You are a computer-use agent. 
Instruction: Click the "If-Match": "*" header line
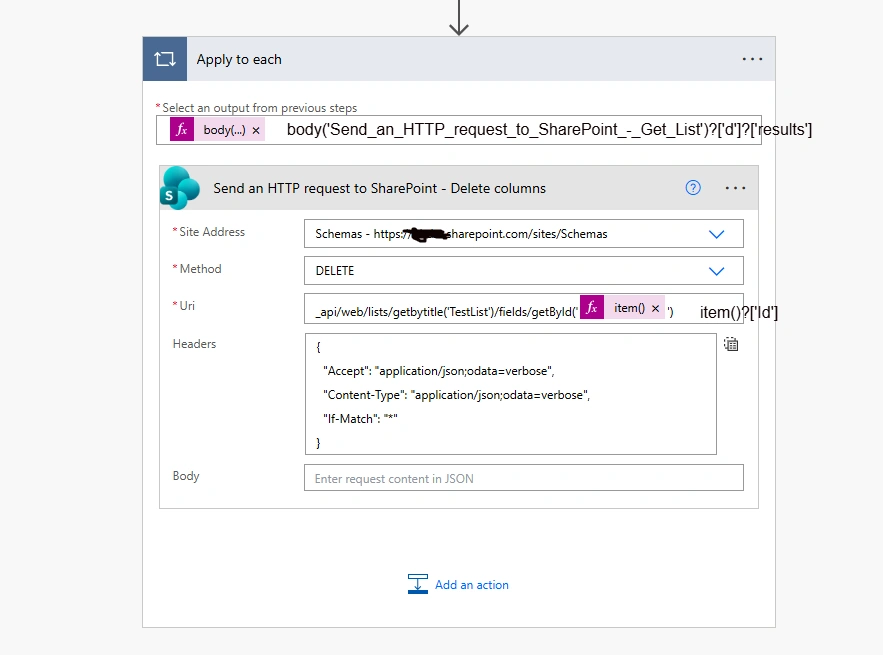(360, 418)
